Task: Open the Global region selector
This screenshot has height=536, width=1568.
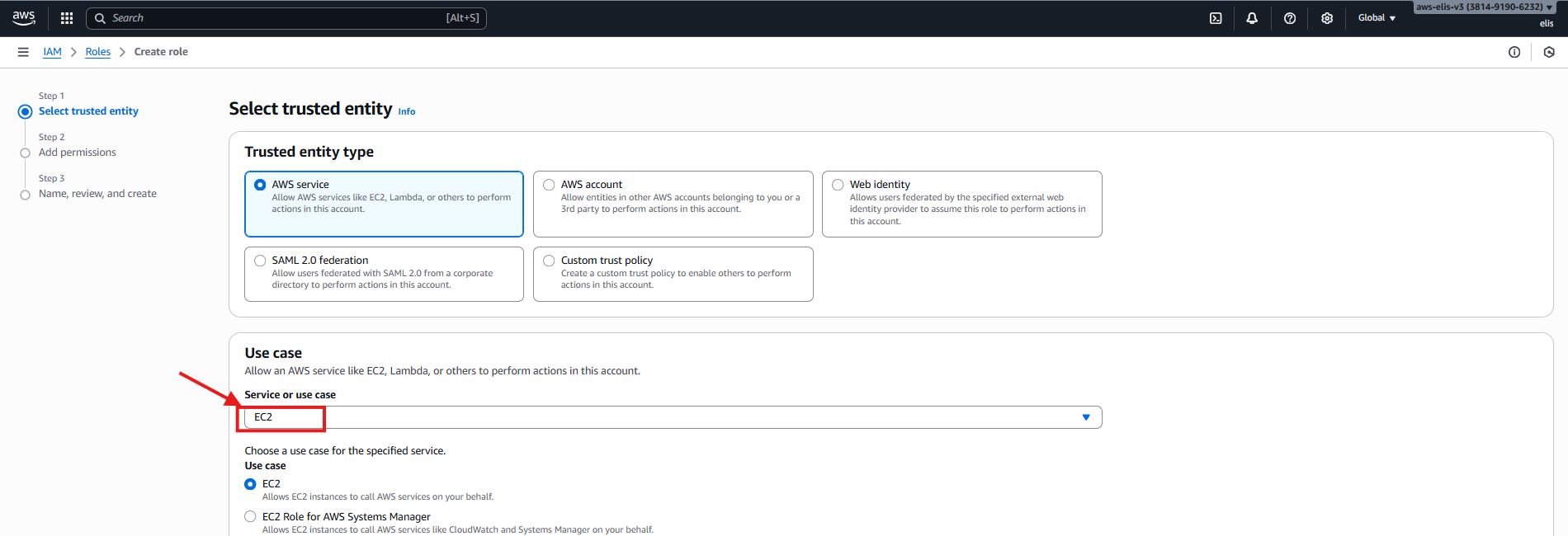Action: [1377, 18]
